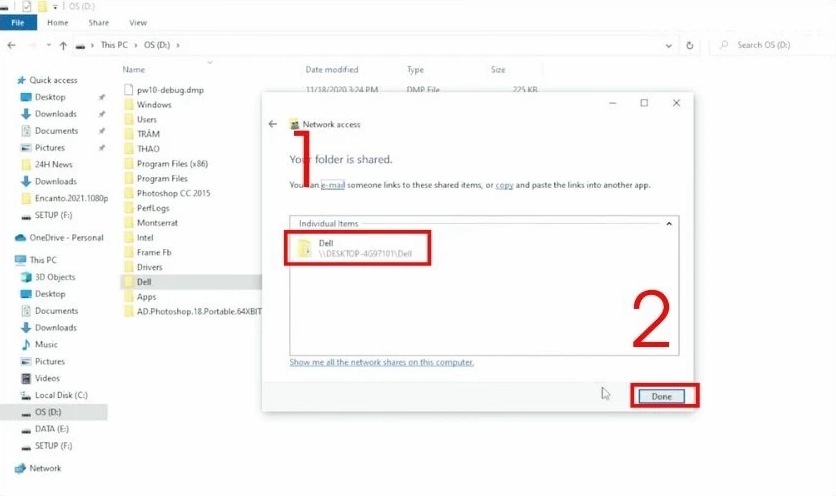Image resolution: width=836 pixels, height=496 pixels.
Task: Sort by the Size column header
Action: [498, 69]
